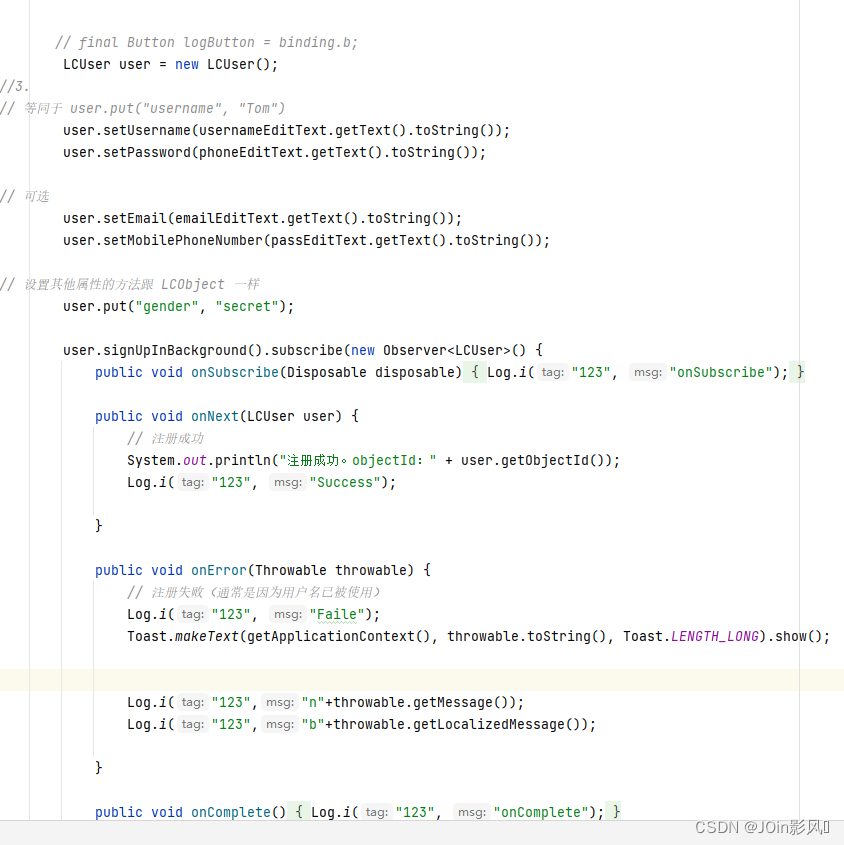The width and height of the screenshot is (844, 845).
Task: Click the .show() call
Action: (x=794, y=636)
